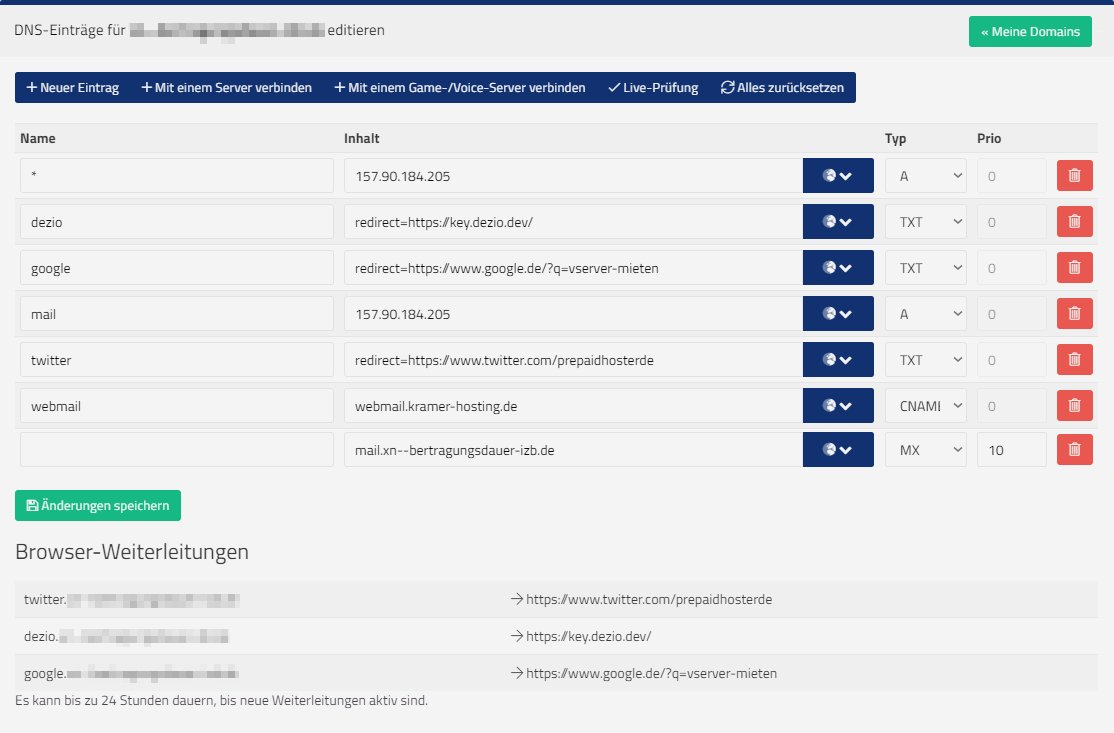Change type of wildcard * record
The height and width of the screenshot is (733, 1114).
click(x=926, y=175)
